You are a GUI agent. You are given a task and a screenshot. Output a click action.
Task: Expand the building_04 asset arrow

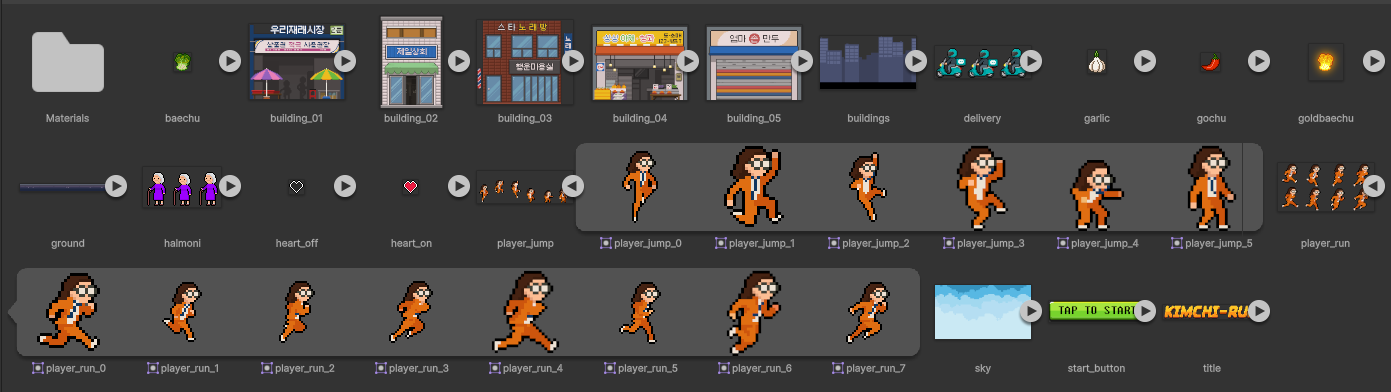(688, 62)
